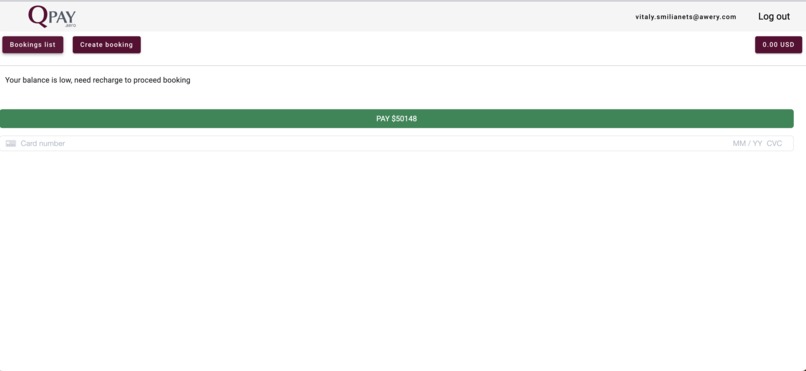
Task: Open the Bookings list page
Action: (33, 45)
